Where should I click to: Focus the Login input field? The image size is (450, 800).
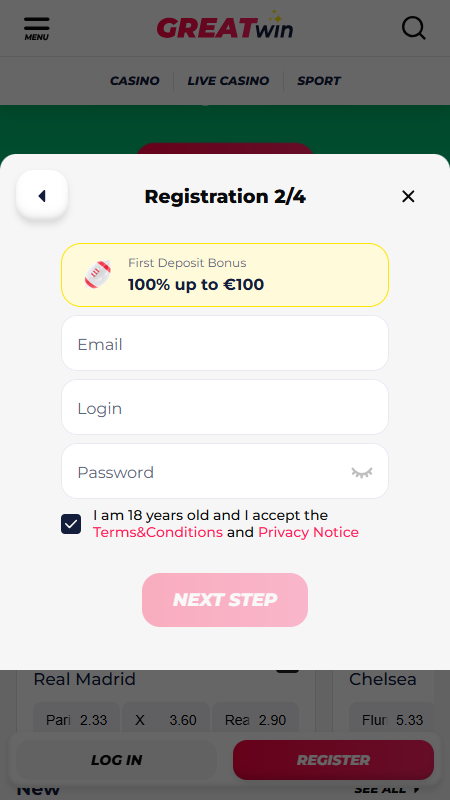tap(225, 407)
